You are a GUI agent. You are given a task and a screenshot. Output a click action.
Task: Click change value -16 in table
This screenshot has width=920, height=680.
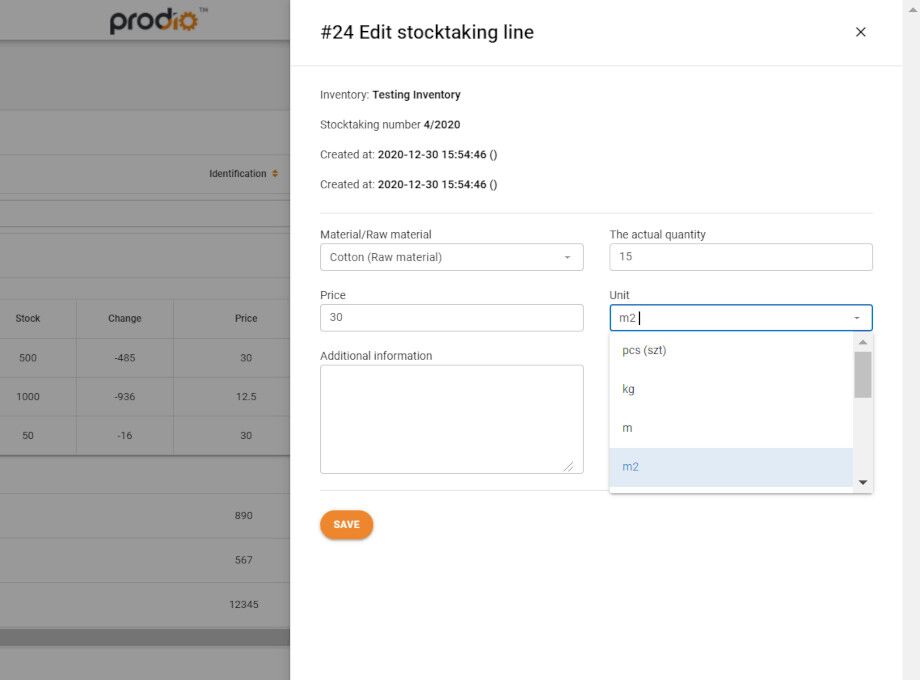point(124,435)
